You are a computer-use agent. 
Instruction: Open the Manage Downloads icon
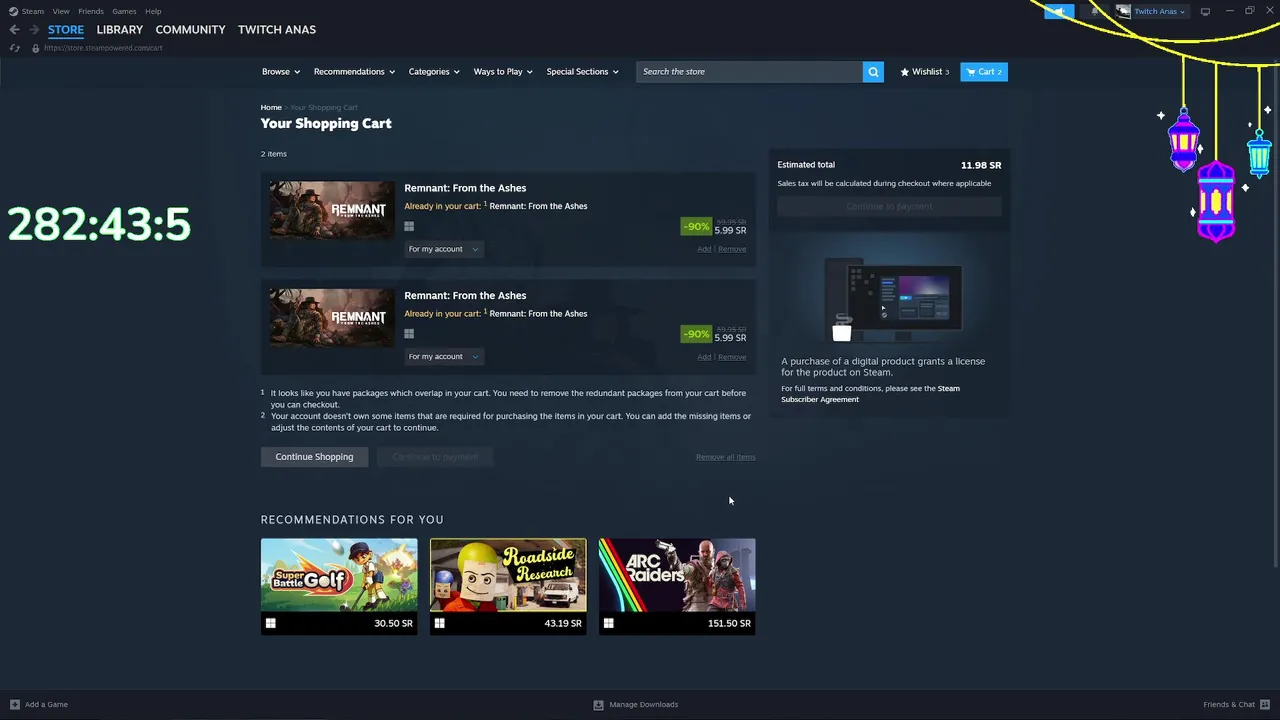pyautogui.click(x=598, y=704)
